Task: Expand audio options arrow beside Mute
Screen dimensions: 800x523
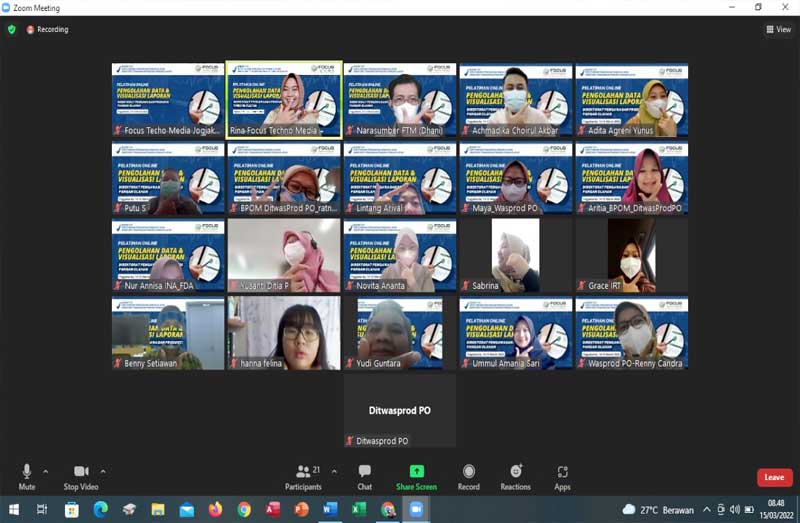Action: pos(46,471)
